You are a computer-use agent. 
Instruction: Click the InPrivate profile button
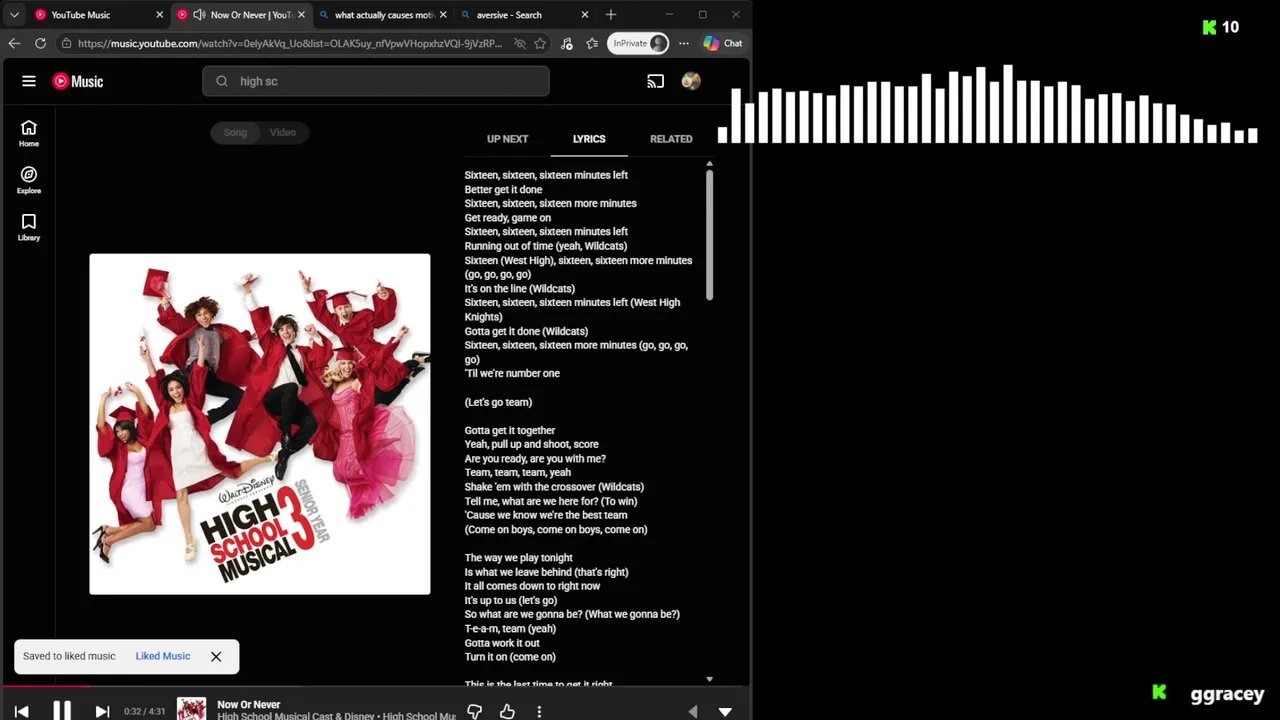tap(640, 43)
